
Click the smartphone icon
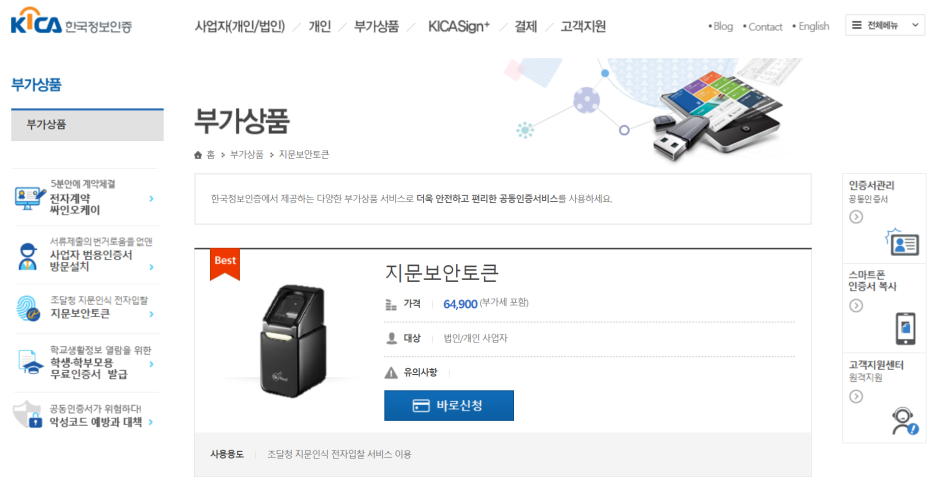coord(906,329)
